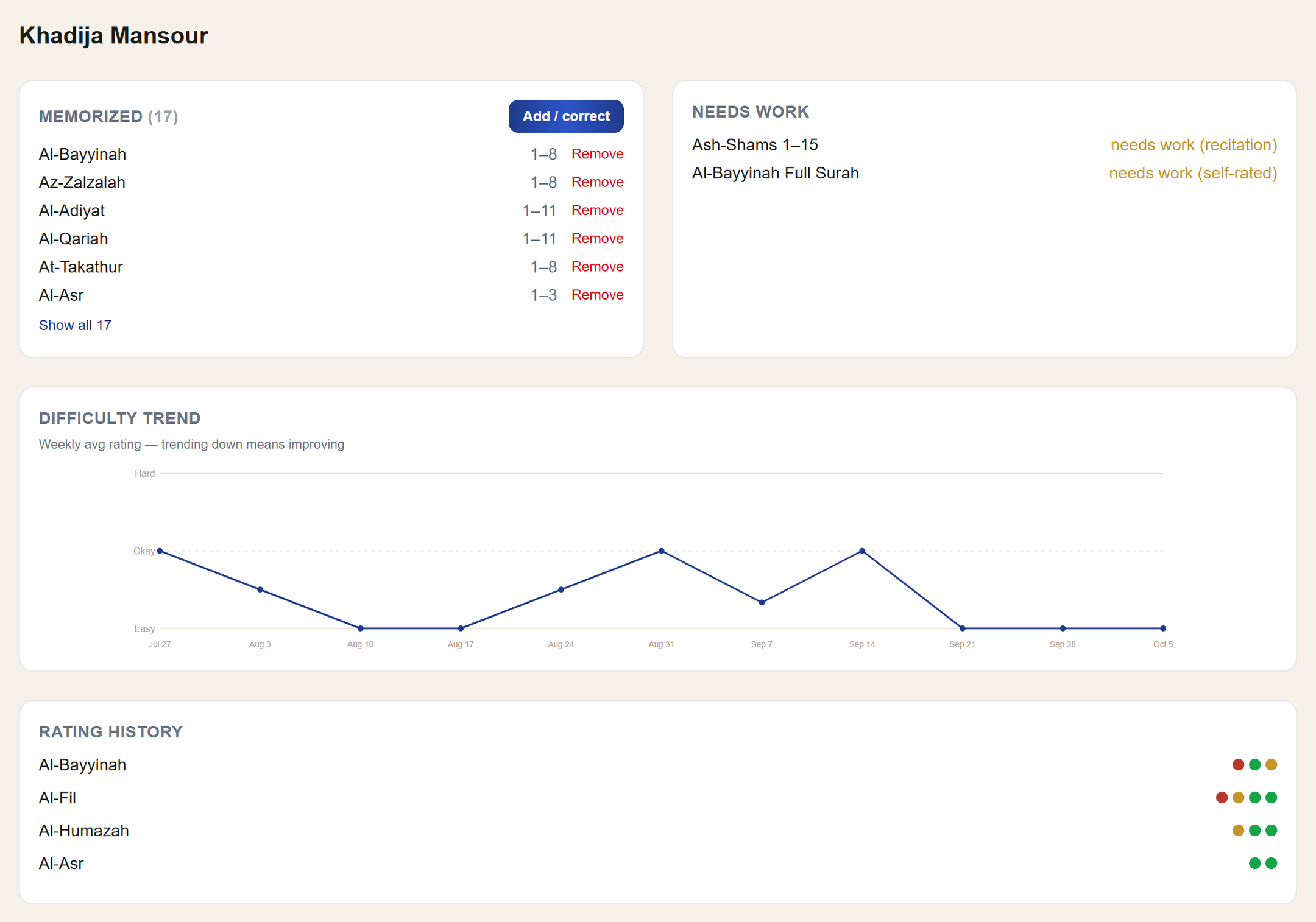Image resolution: width=1316 pixels, height=922 pixels.
Task: Click the Sep 28 data point on chart
Action: coord(1063,628)
